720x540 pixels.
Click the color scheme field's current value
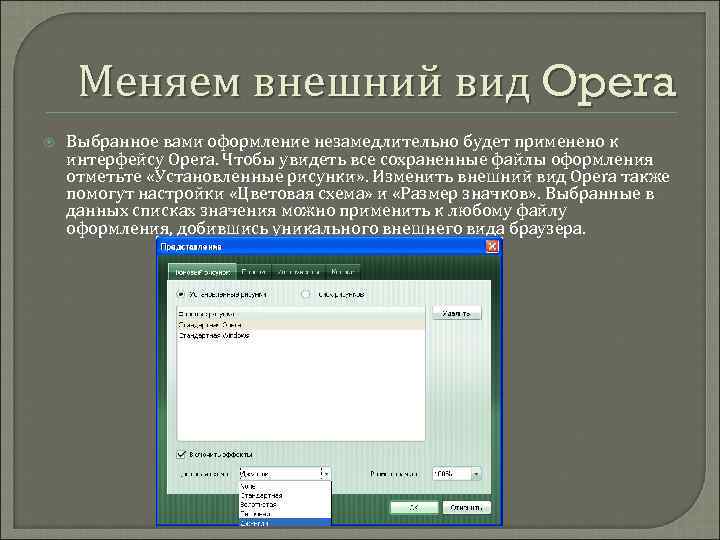279,473
